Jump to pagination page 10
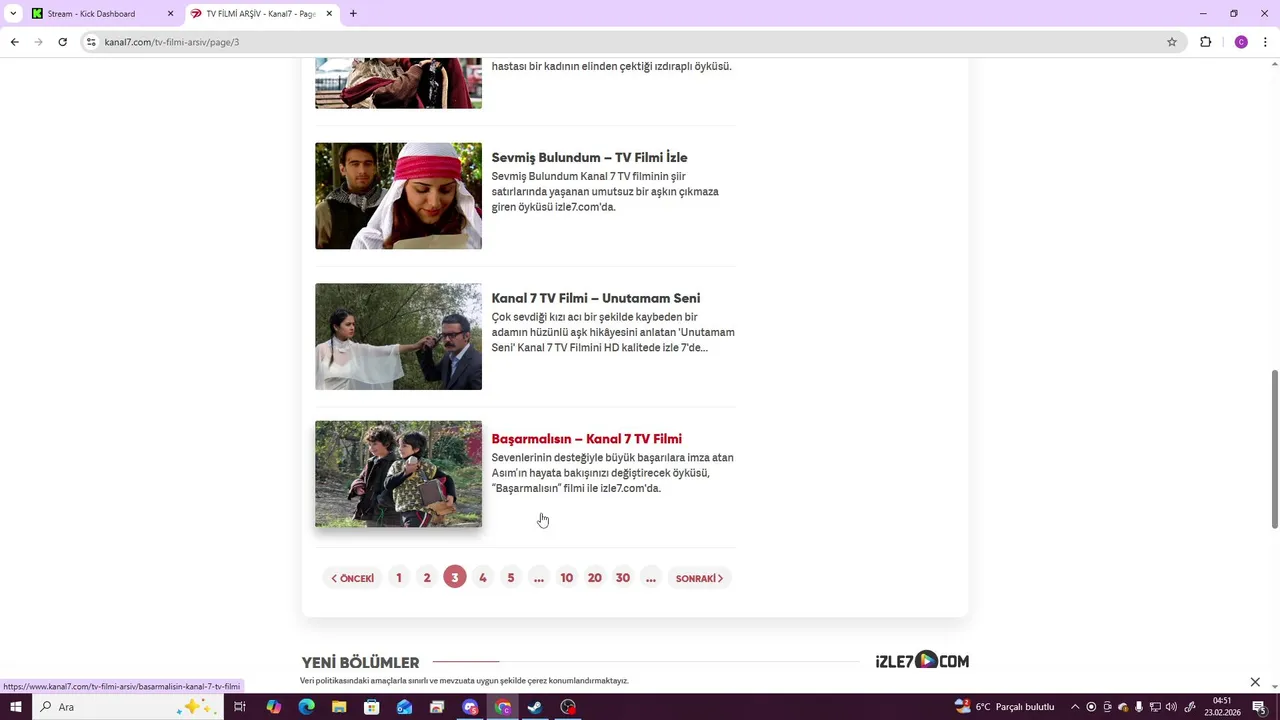The image size is (1280, 720). [x=567, y=578]
